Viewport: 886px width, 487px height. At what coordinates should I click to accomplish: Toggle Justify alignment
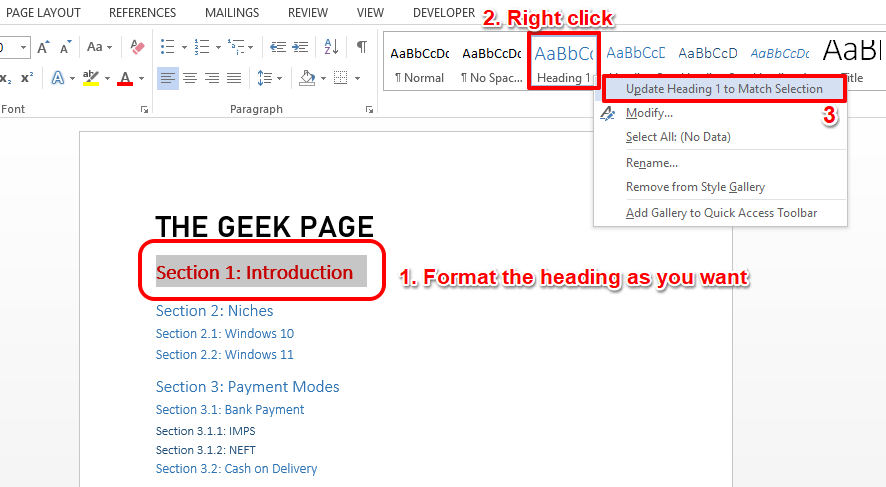[234, 78]
